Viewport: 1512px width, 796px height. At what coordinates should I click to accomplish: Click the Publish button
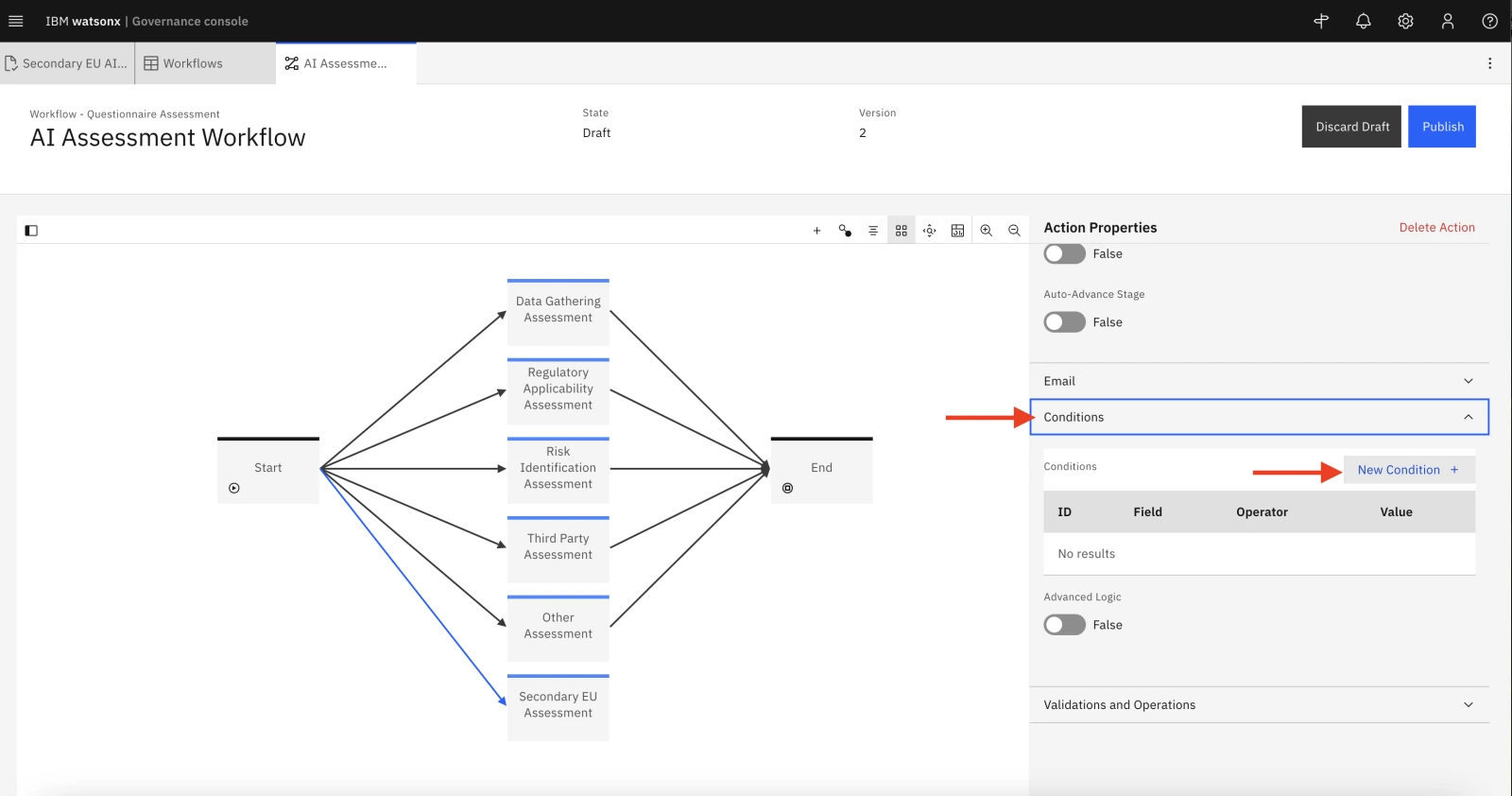1442,127
